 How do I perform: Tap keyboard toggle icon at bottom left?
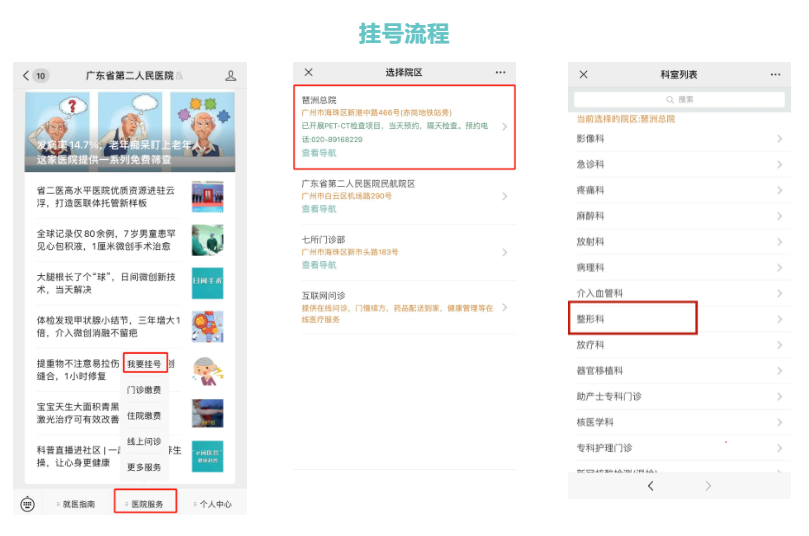[x=27, y=503]
